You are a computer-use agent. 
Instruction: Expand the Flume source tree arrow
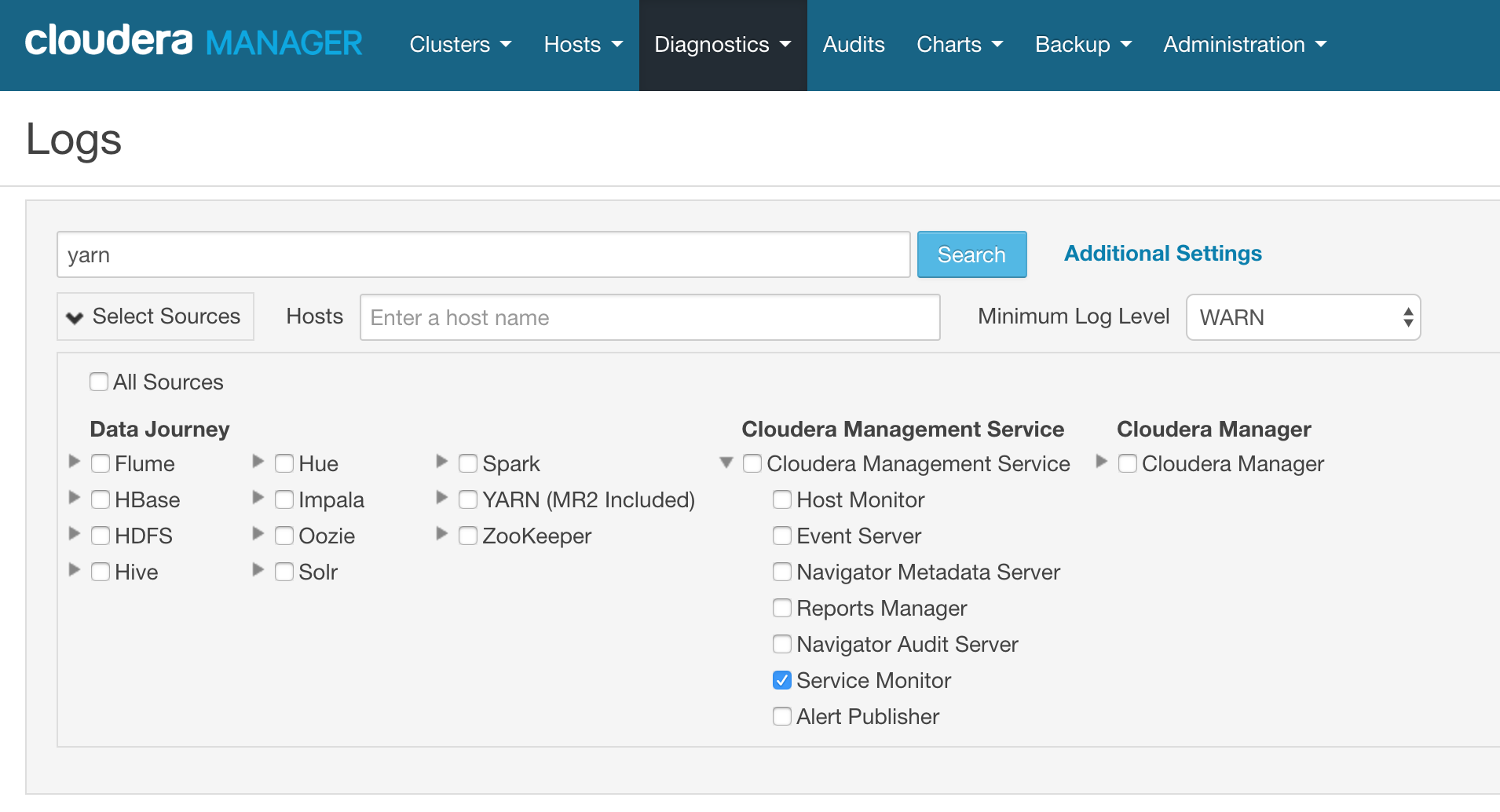coord(75,462)
